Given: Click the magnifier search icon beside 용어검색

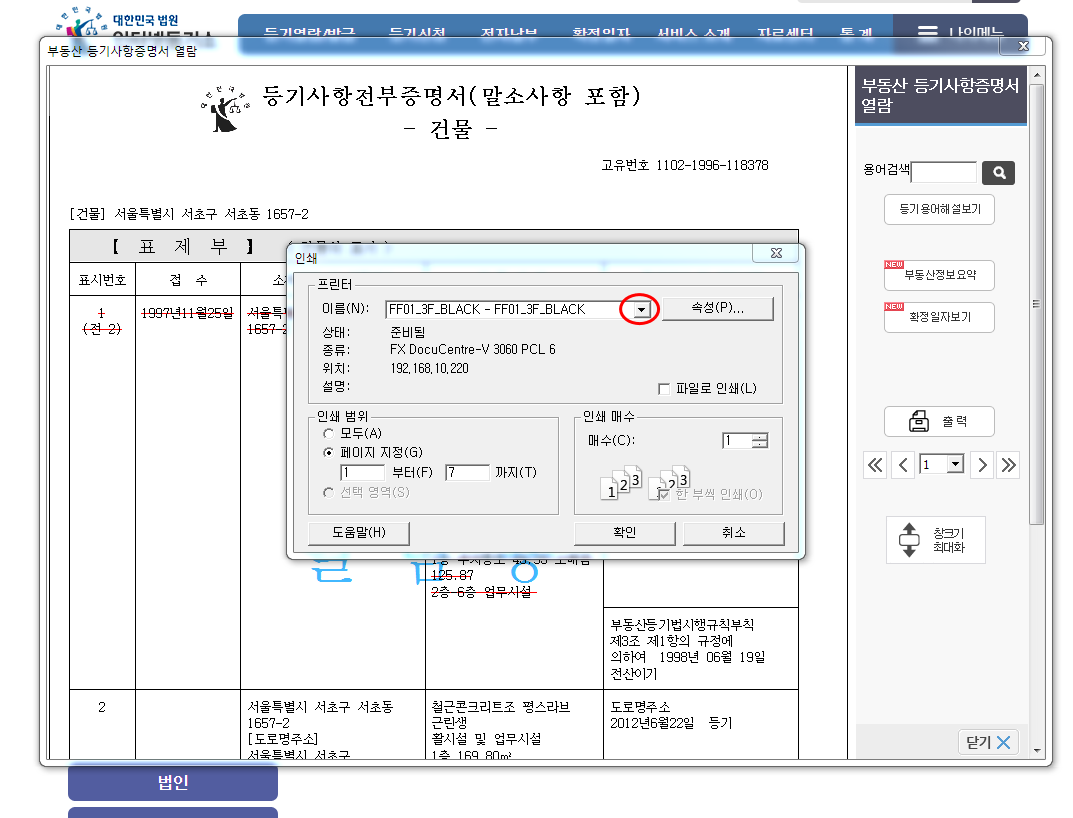Looking at the screenshot, I should 998,172.
